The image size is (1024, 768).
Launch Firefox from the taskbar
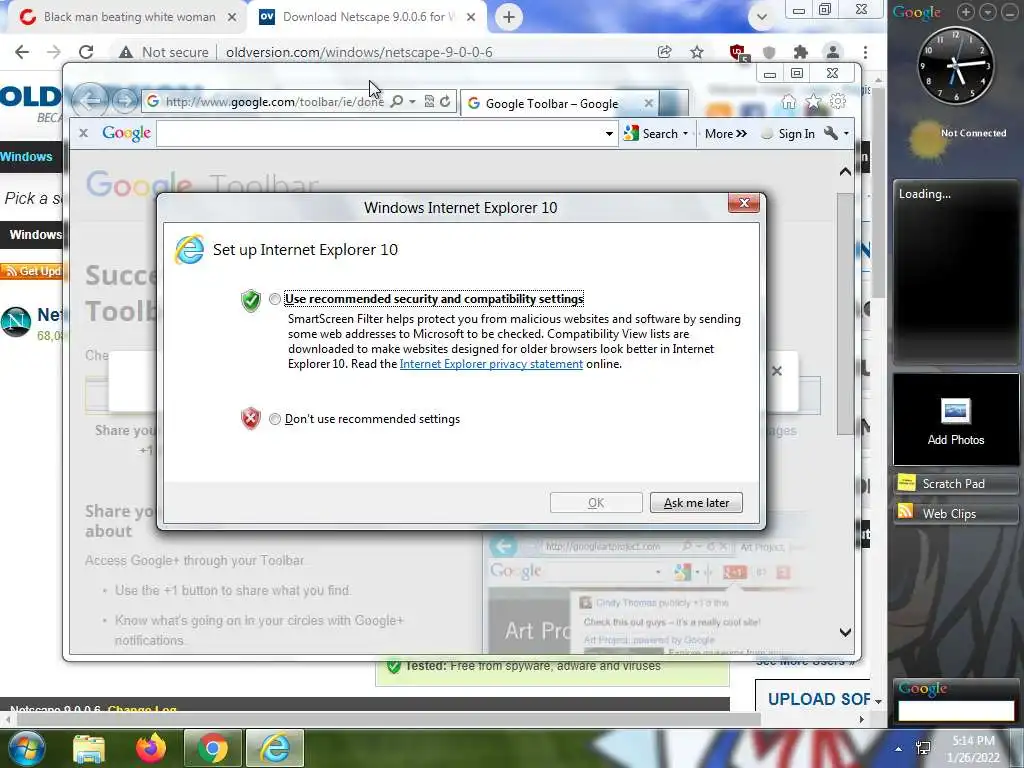coord(150,748)
